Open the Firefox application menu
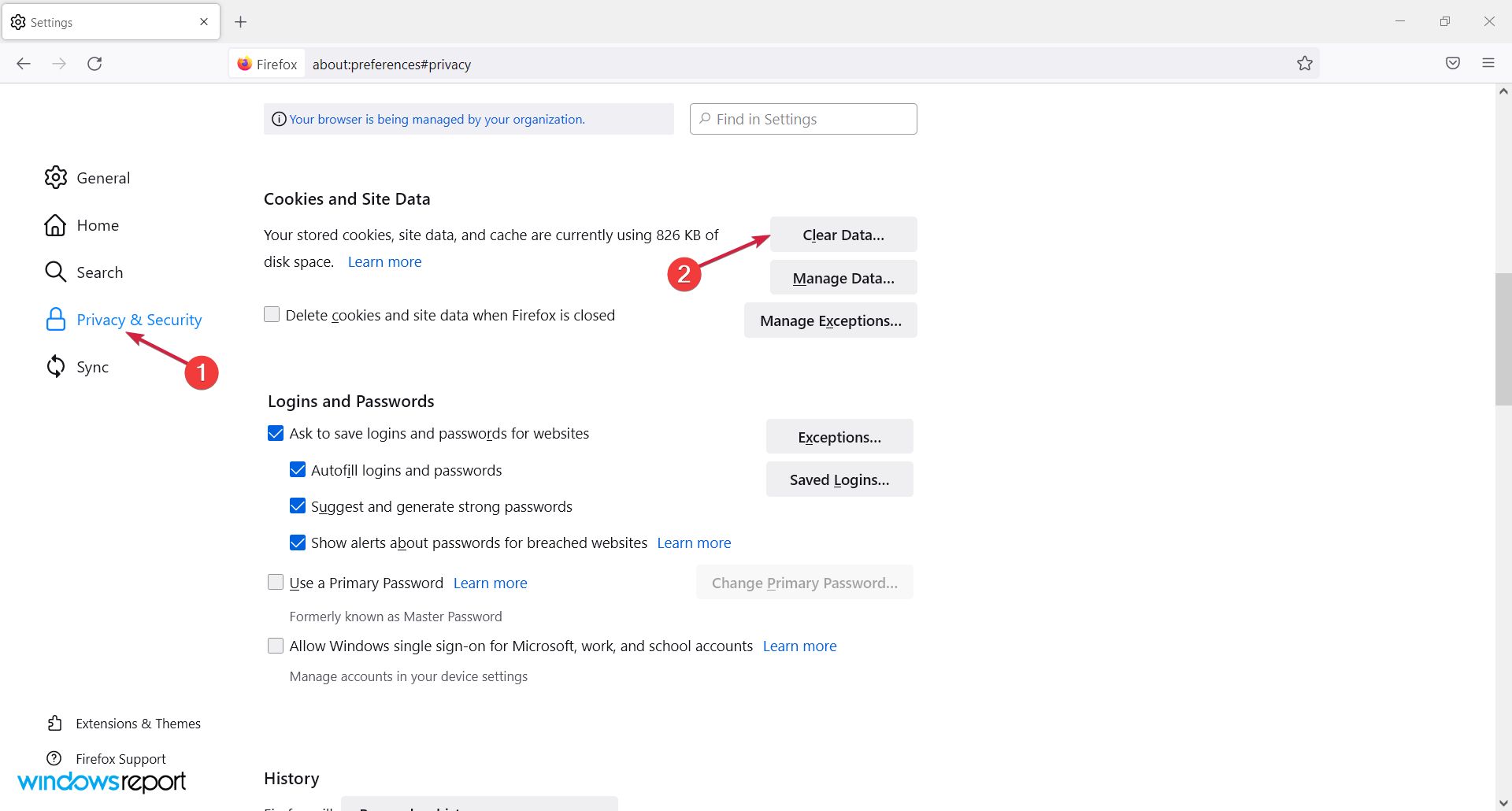Image resolution: width=1512 pixels, height=811 pixels. (1488, 64)
